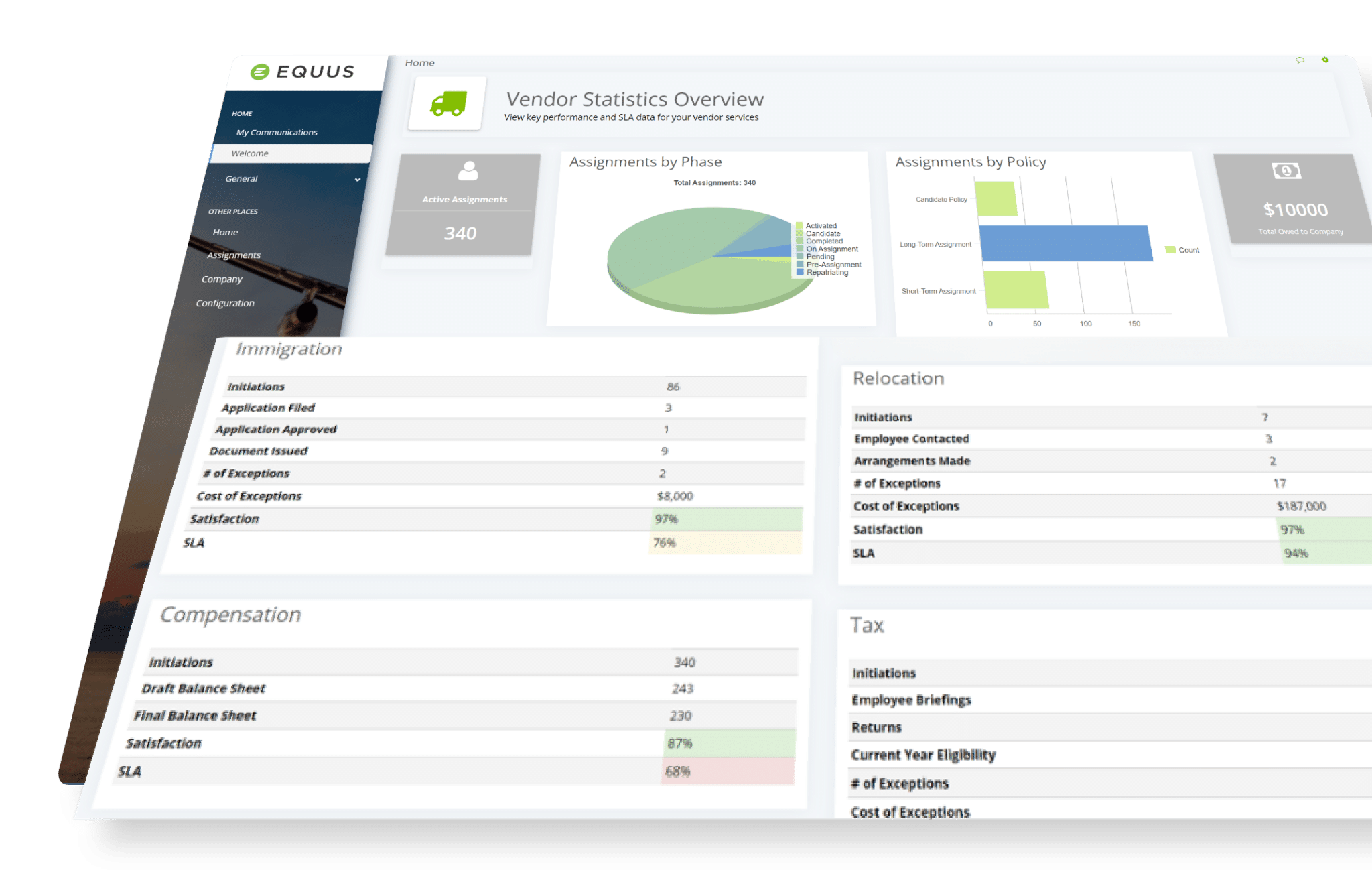
Task: Click the green truck icon for Vendor Statistics
Action: pos(448,103)
